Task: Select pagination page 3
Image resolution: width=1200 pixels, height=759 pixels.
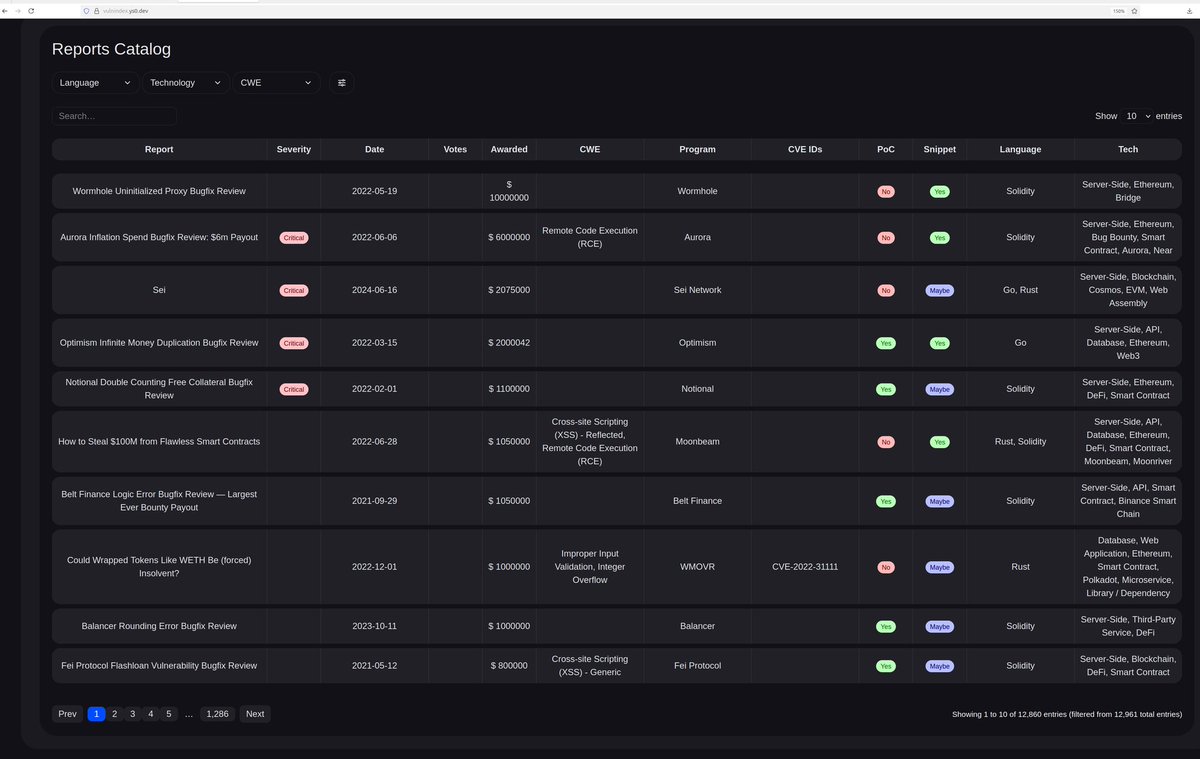Action: (133, 714)
